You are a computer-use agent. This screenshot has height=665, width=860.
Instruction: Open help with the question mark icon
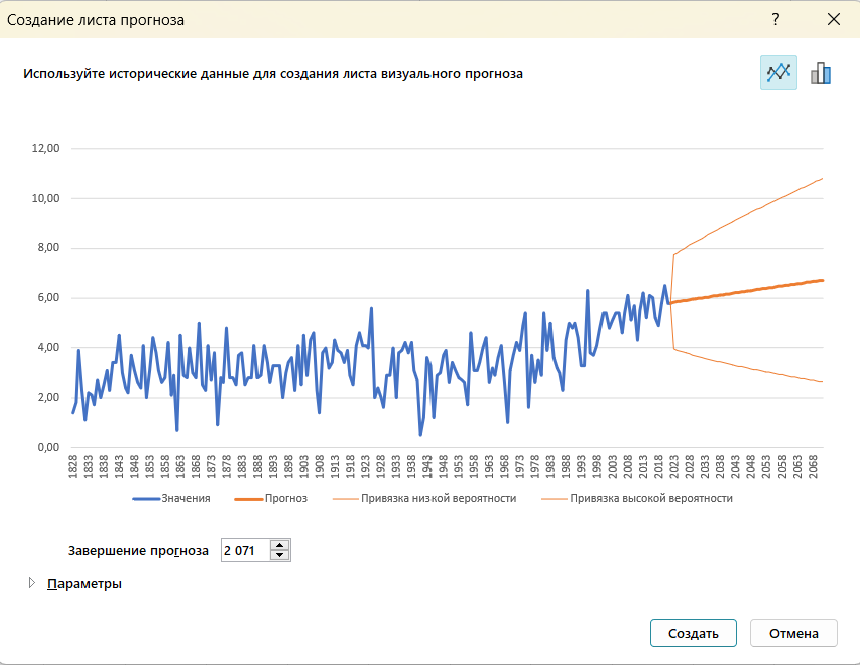point(775,19)
